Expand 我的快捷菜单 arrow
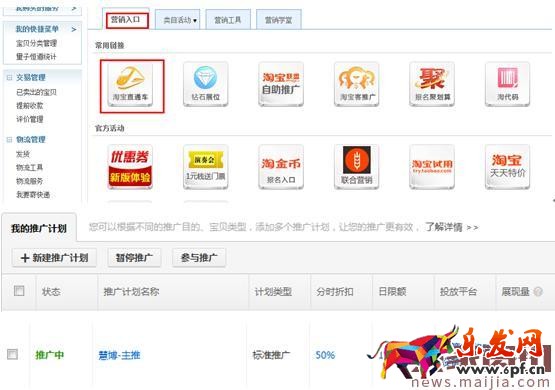 pos(74,29)
